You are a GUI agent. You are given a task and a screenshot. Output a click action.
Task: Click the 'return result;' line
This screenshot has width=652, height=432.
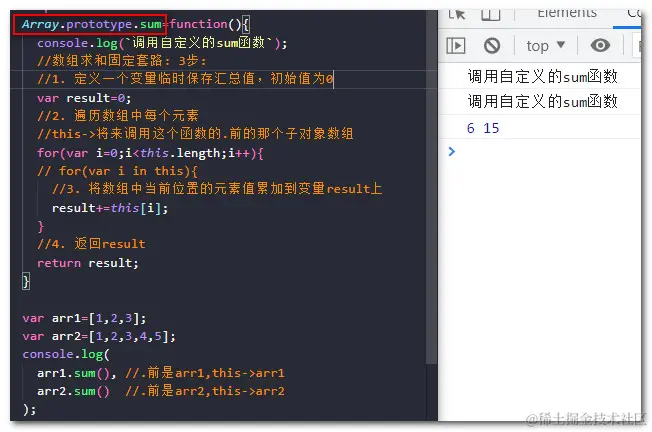pos(87,263)
